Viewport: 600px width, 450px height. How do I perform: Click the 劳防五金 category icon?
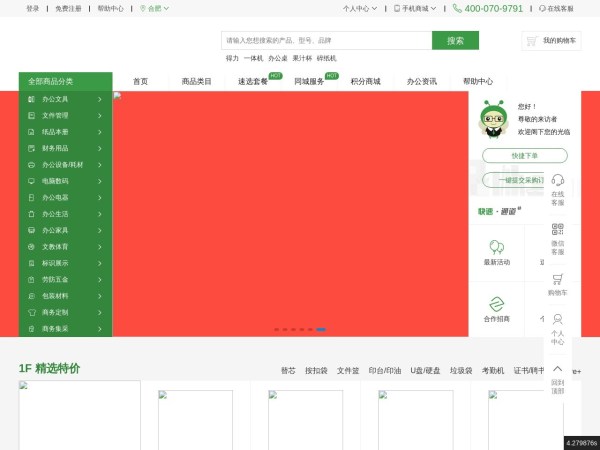point(31,280)
